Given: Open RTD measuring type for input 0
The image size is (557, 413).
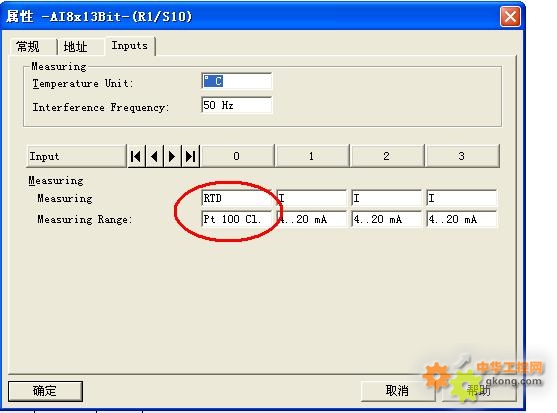Looking at the screenshot, I should click(x=237, y=198).
